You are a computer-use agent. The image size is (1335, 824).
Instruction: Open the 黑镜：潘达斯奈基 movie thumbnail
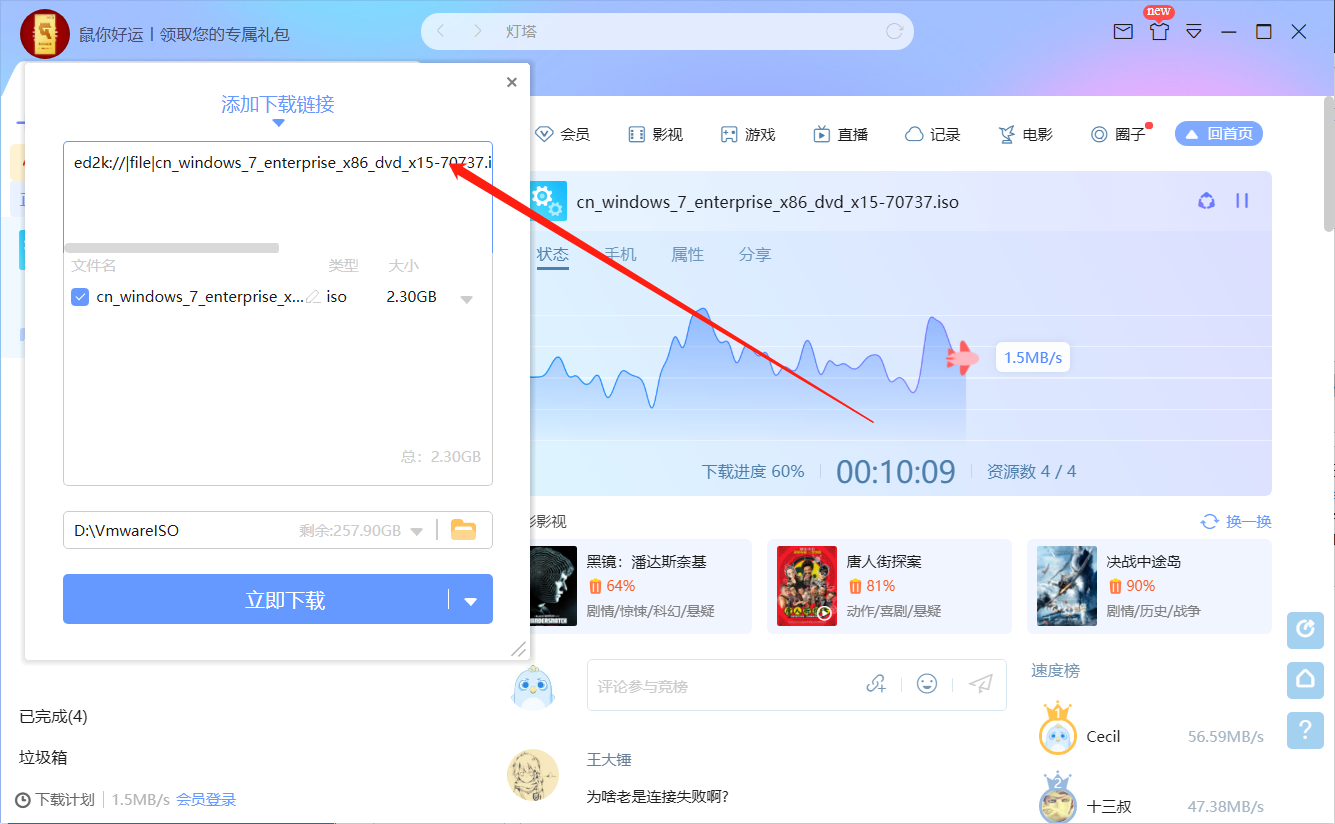coord(553,586)
